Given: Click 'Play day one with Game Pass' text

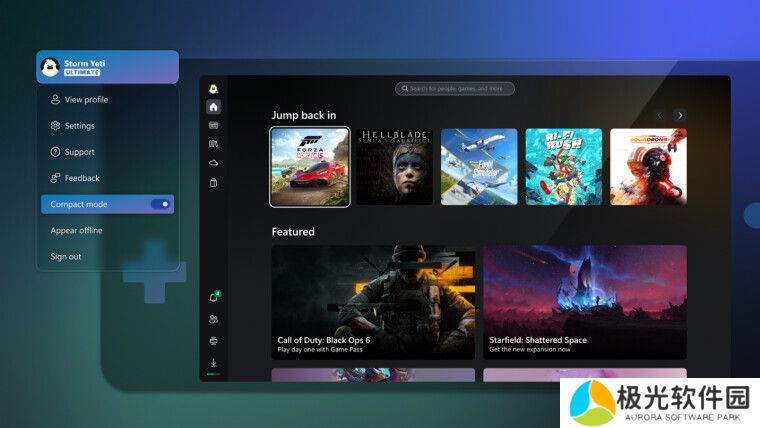Looking at the screenshot, I should tap(320, 349).
